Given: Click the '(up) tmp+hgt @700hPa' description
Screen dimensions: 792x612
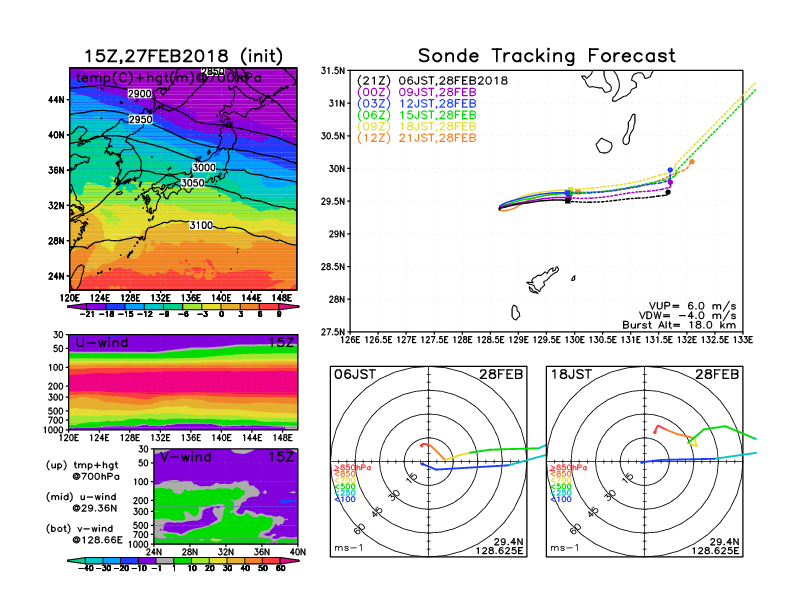Looking at the screenshot, I should point(82,471).
